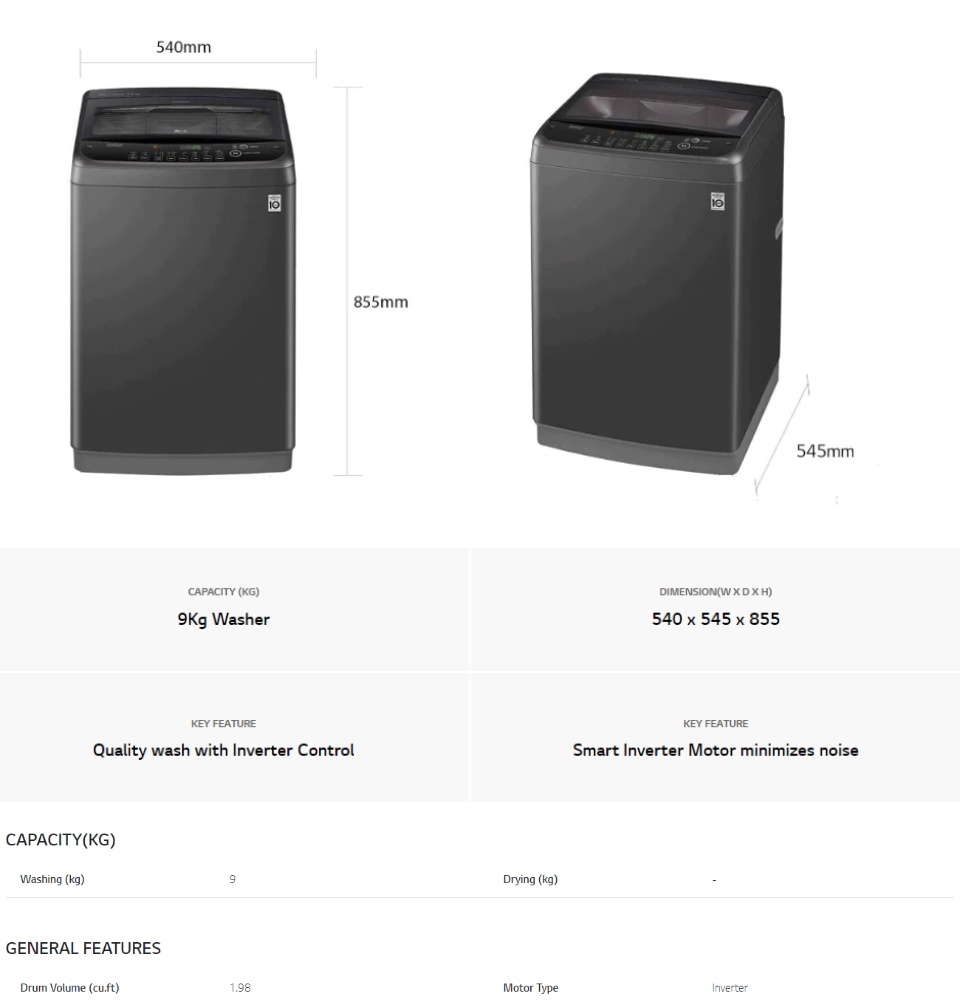The image size is (960, 1000).
Task: Click the warranty badge on angled-view washer
Action: [x=718, y=201]
